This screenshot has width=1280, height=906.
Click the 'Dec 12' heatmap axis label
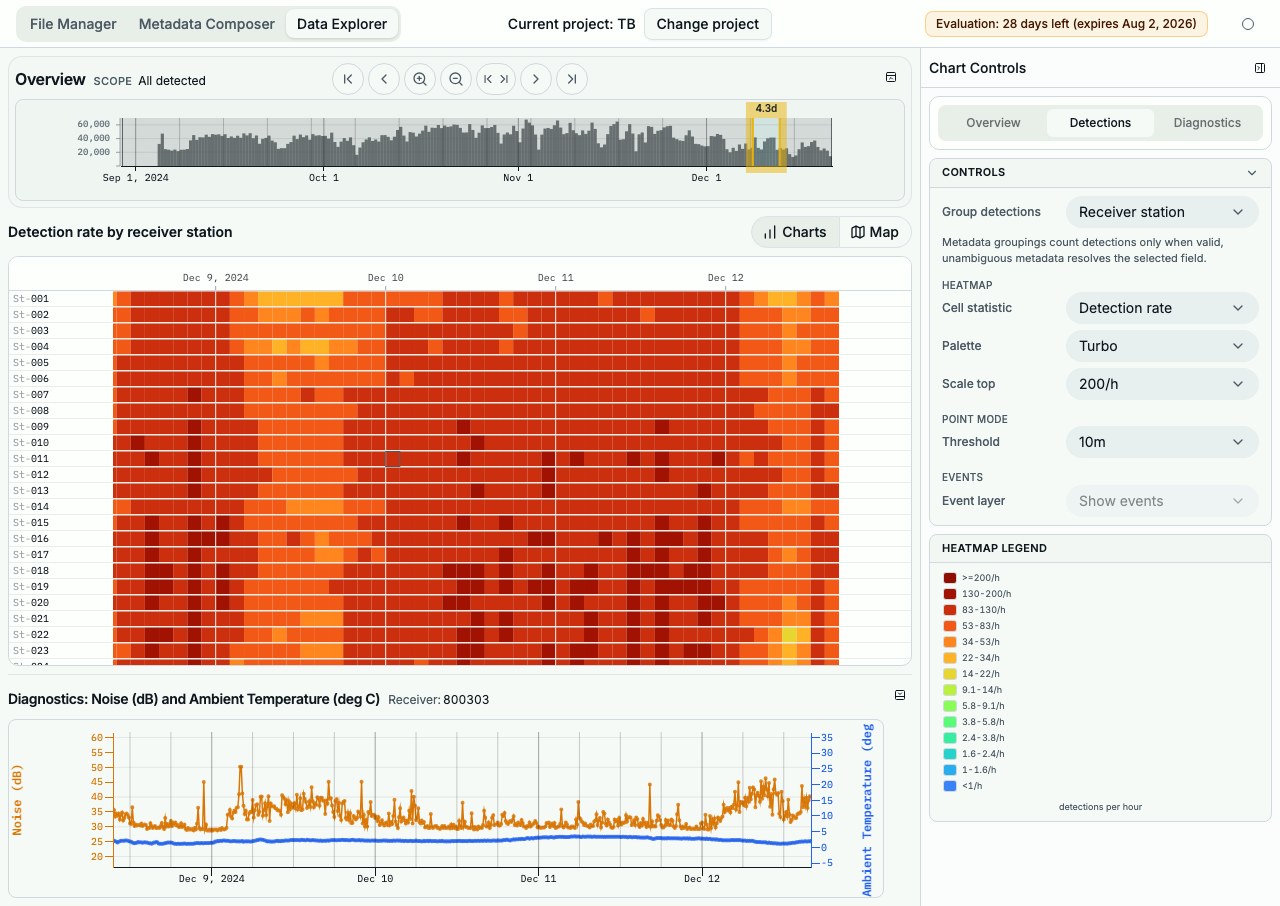pos(726,277)
